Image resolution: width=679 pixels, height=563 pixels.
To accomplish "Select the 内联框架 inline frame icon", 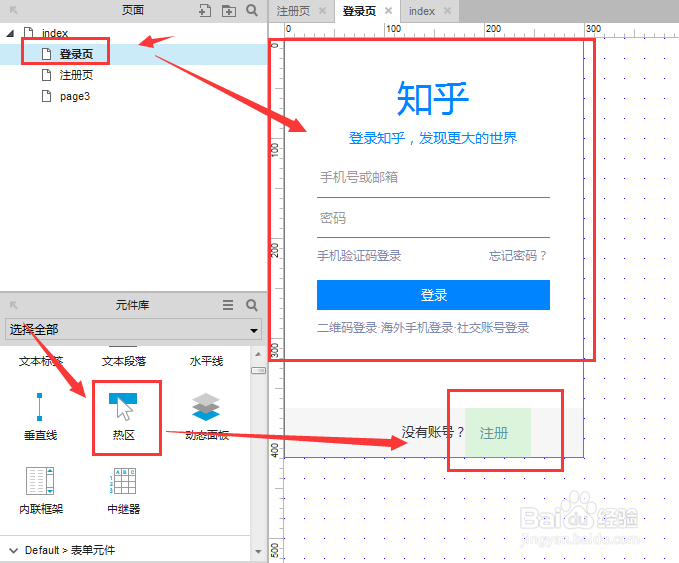I will pos(40,481).
